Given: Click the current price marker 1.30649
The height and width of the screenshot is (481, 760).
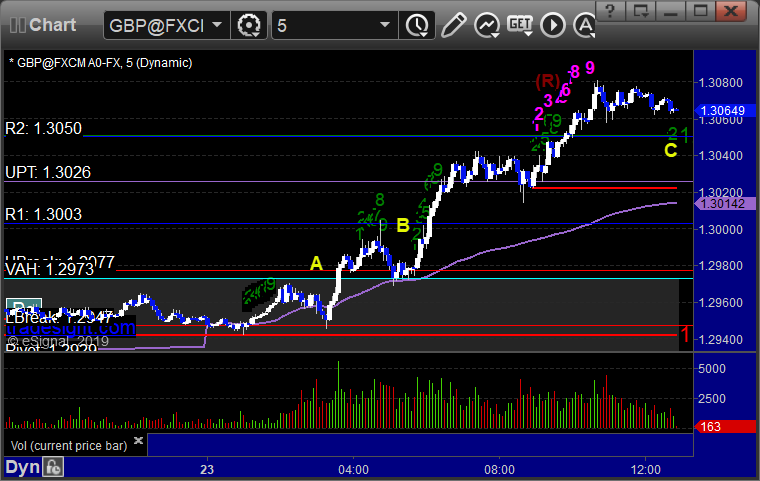Looking at the screenshot, I should 725,111.
